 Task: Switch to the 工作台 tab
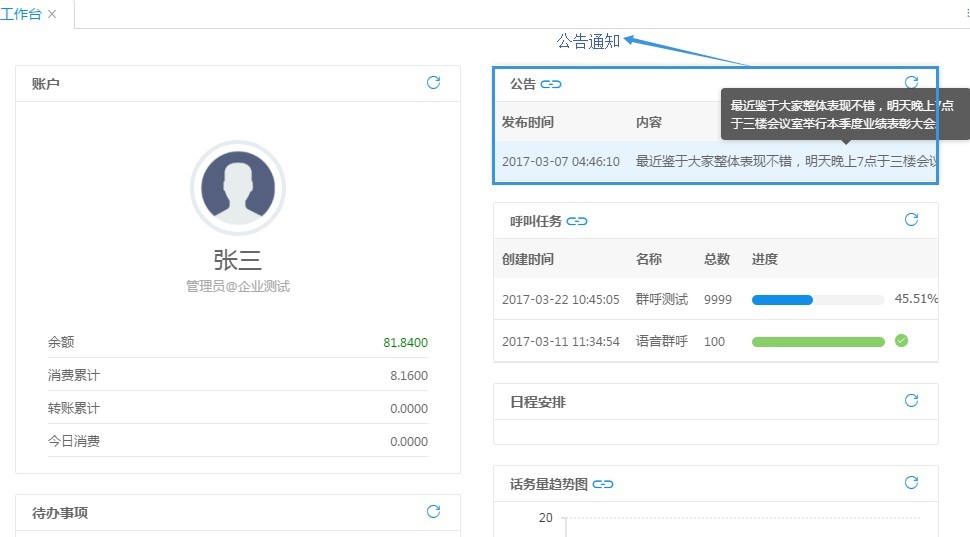tap(20, 14)
